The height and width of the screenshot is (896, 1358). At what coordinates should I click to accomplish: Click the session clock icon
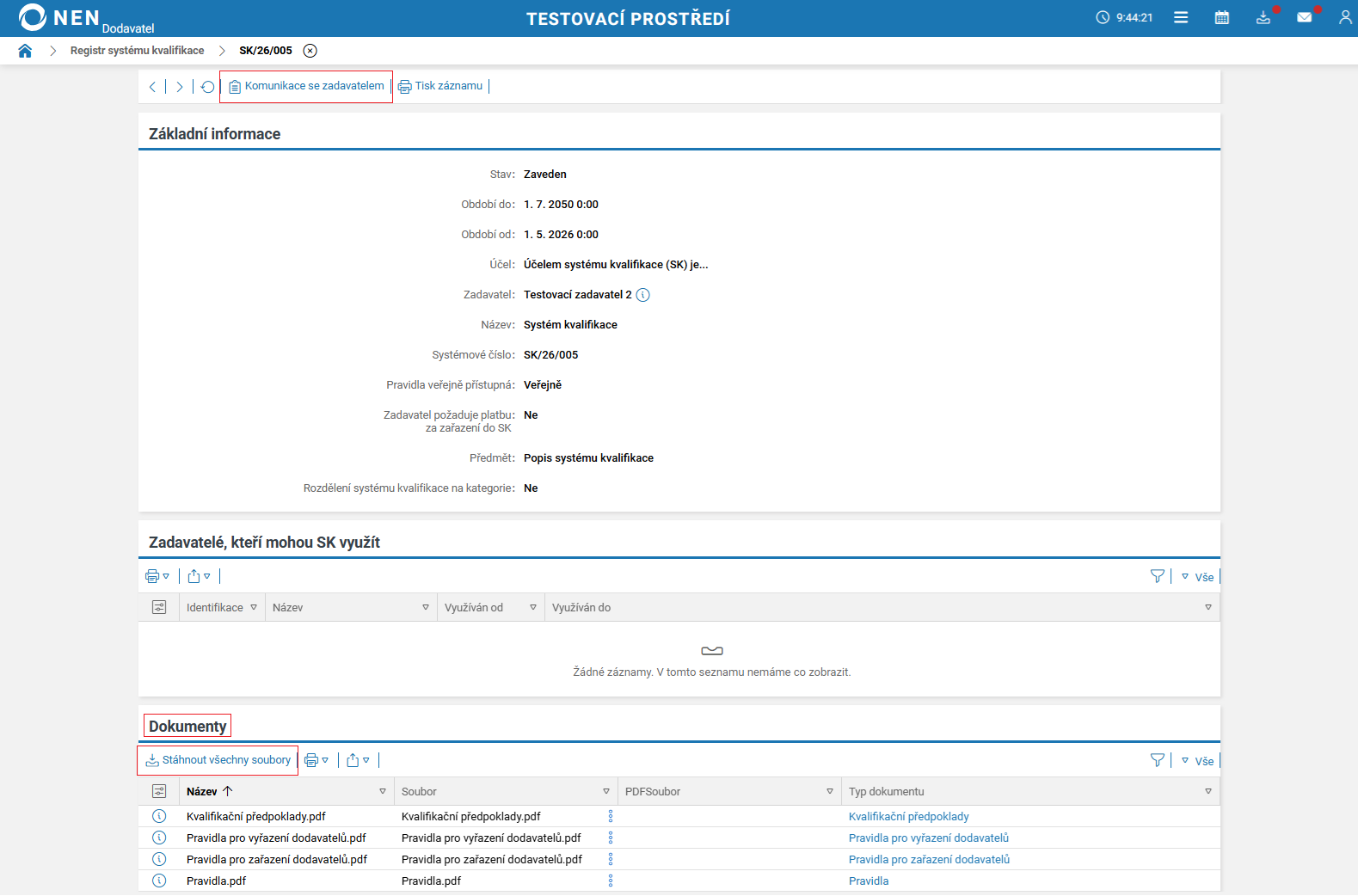tap(1103, 17)
